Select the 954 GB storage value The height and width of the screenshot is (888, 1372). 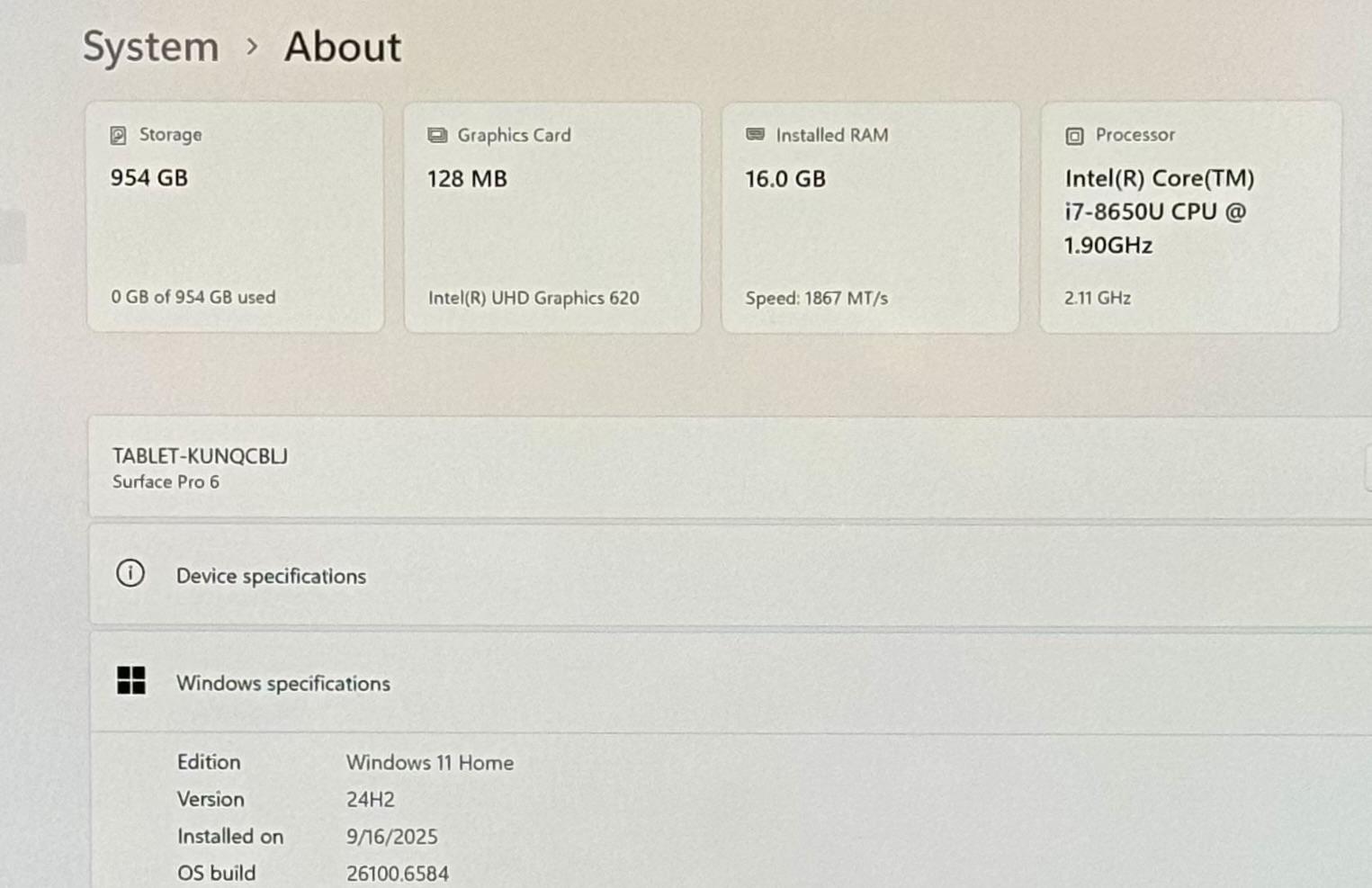149,178
